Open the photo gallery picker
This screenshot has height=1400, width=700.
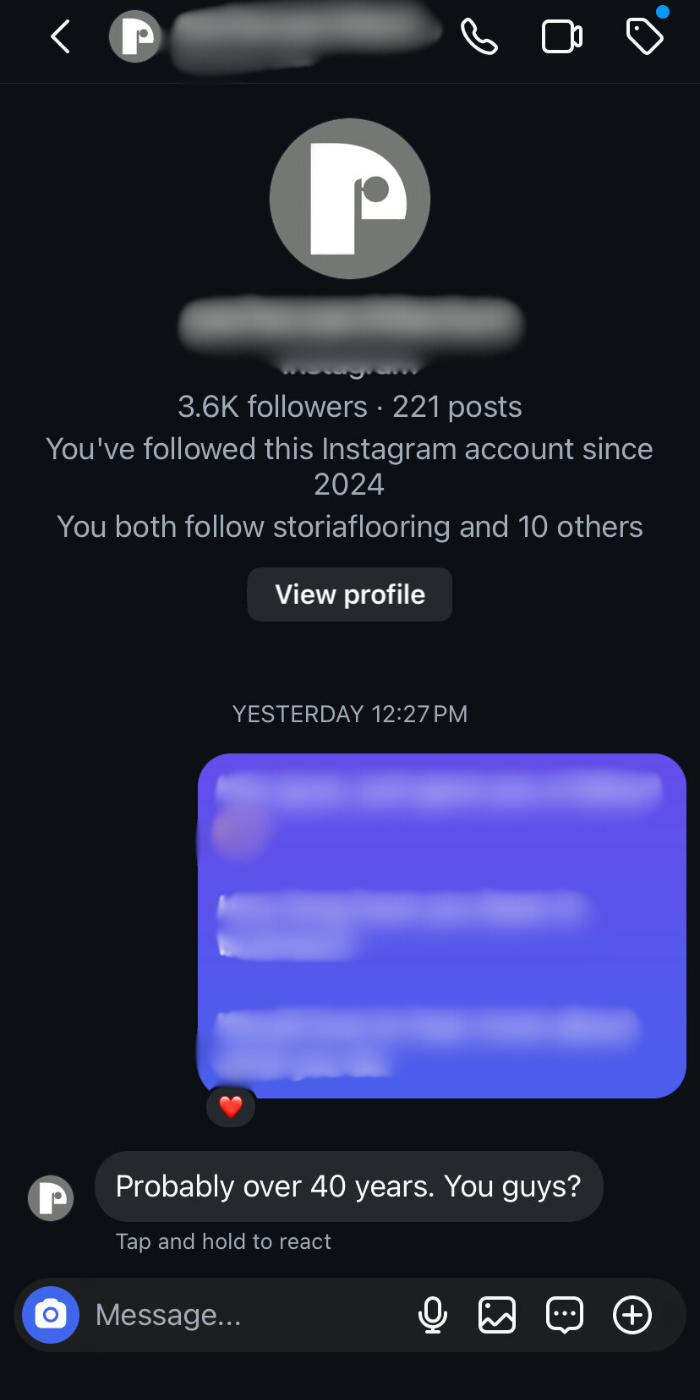[x=497, y=1315]
